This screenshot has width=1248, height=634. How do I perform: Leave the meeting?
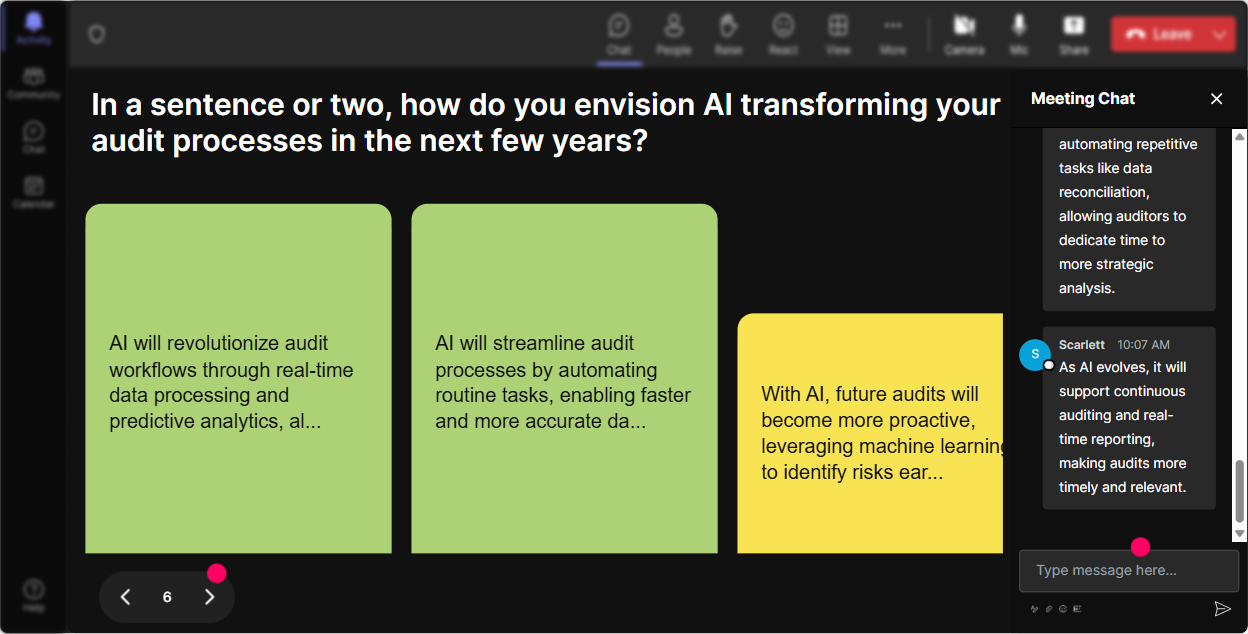(1158, 34)
